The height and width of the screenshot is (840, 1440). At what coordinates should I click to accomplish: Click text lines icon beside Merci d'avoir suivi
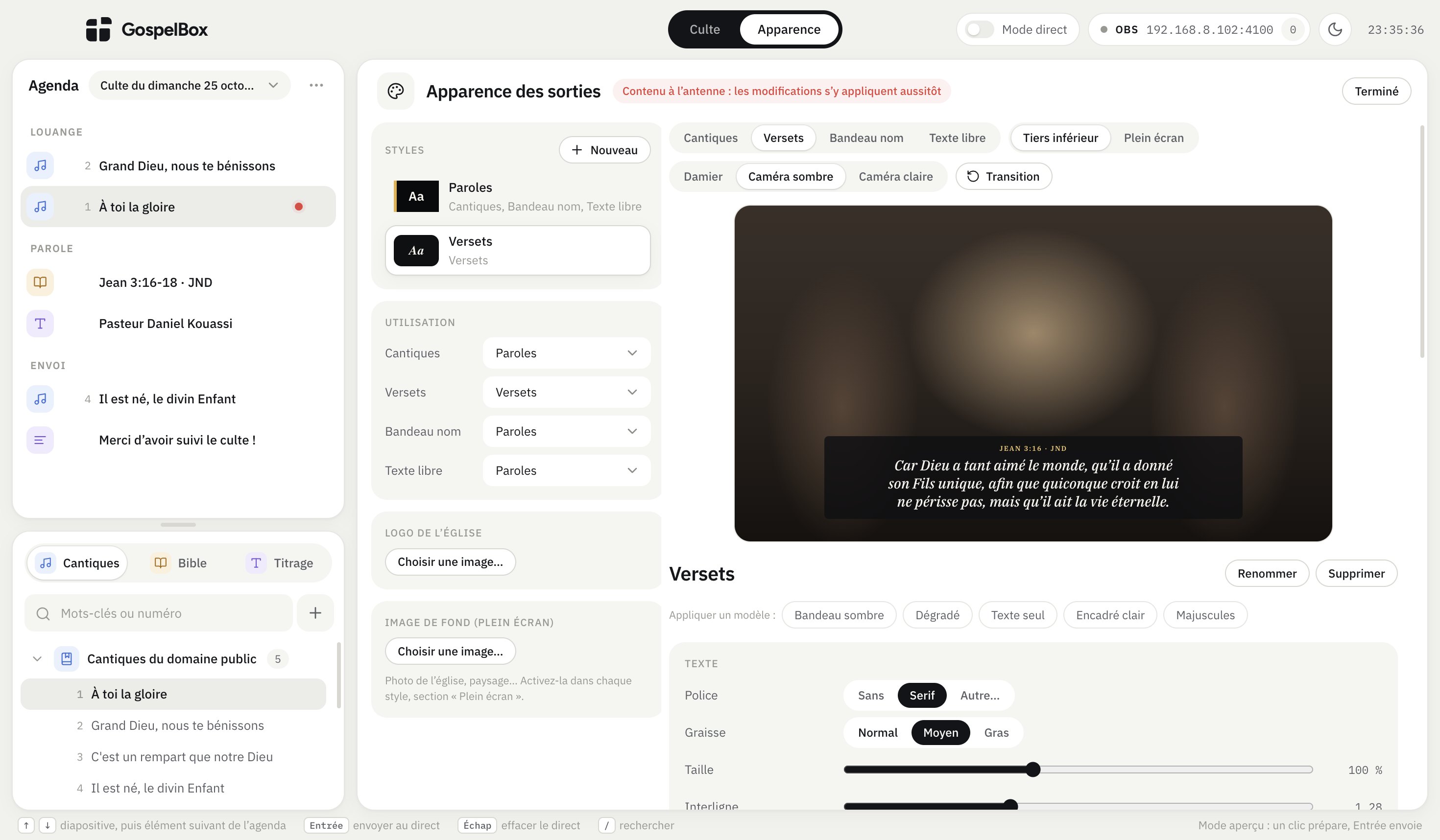40,440
